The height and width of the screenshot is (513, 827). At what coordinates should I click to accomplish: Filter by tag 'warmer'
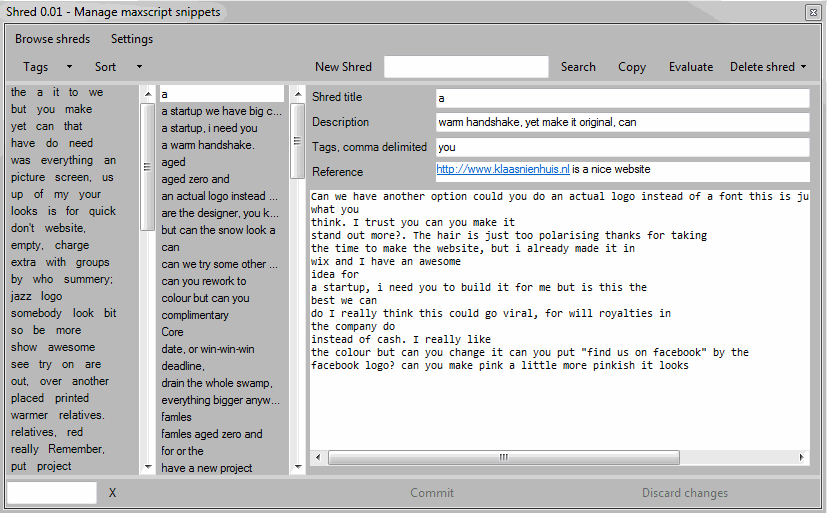pos(30,415)
